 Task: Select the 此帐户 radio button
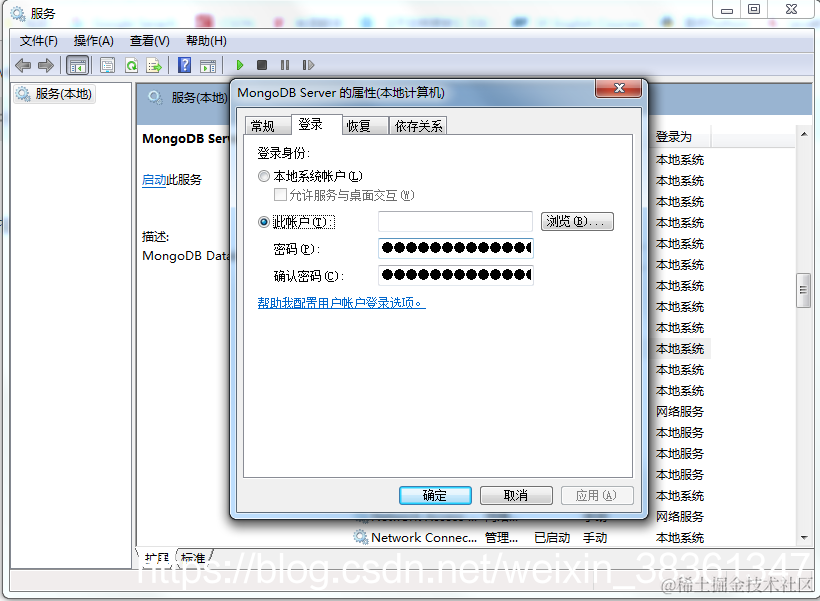(x=262, y=222)
